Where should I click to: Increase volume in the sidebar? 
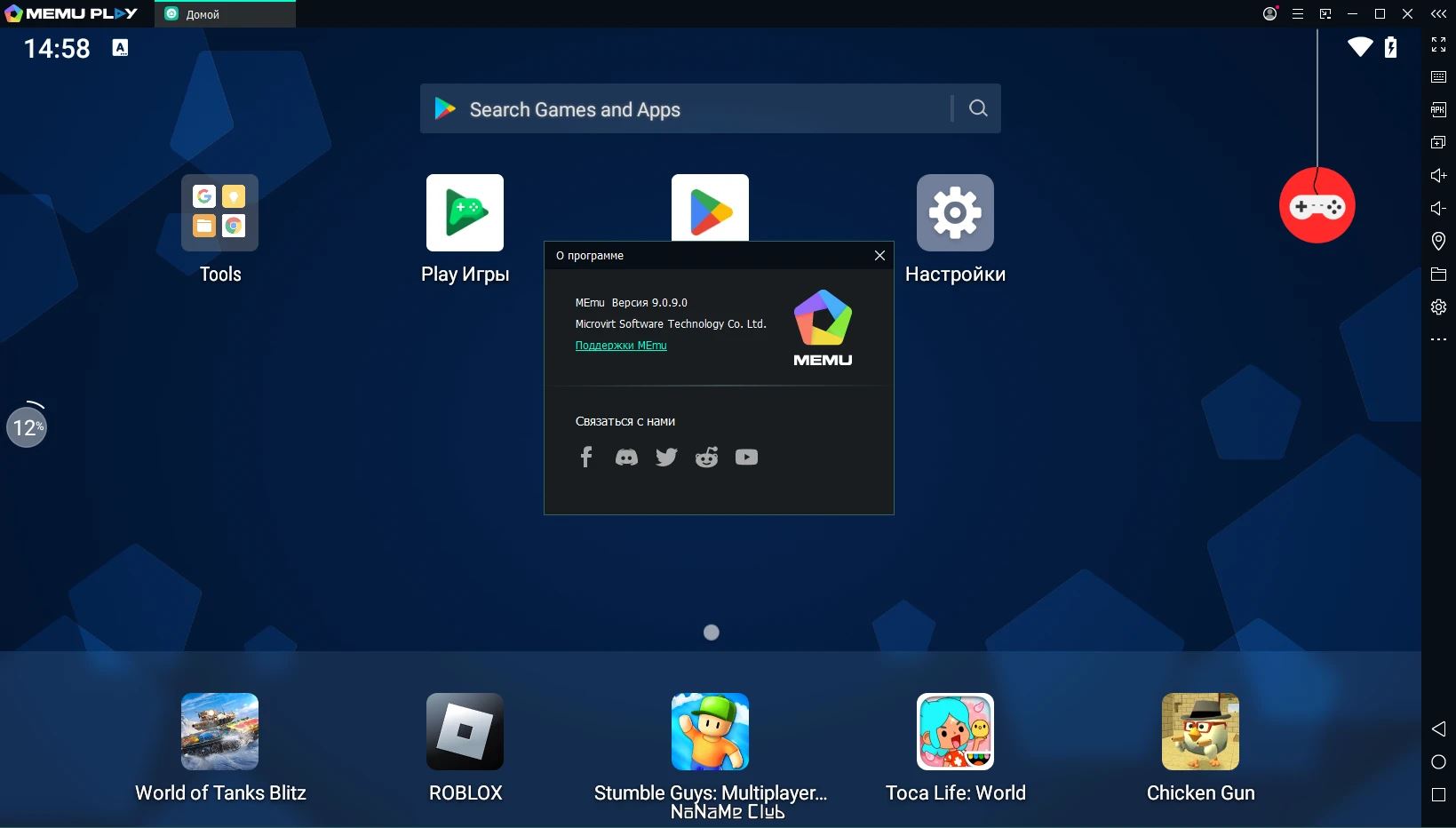tap(1438, 175)
